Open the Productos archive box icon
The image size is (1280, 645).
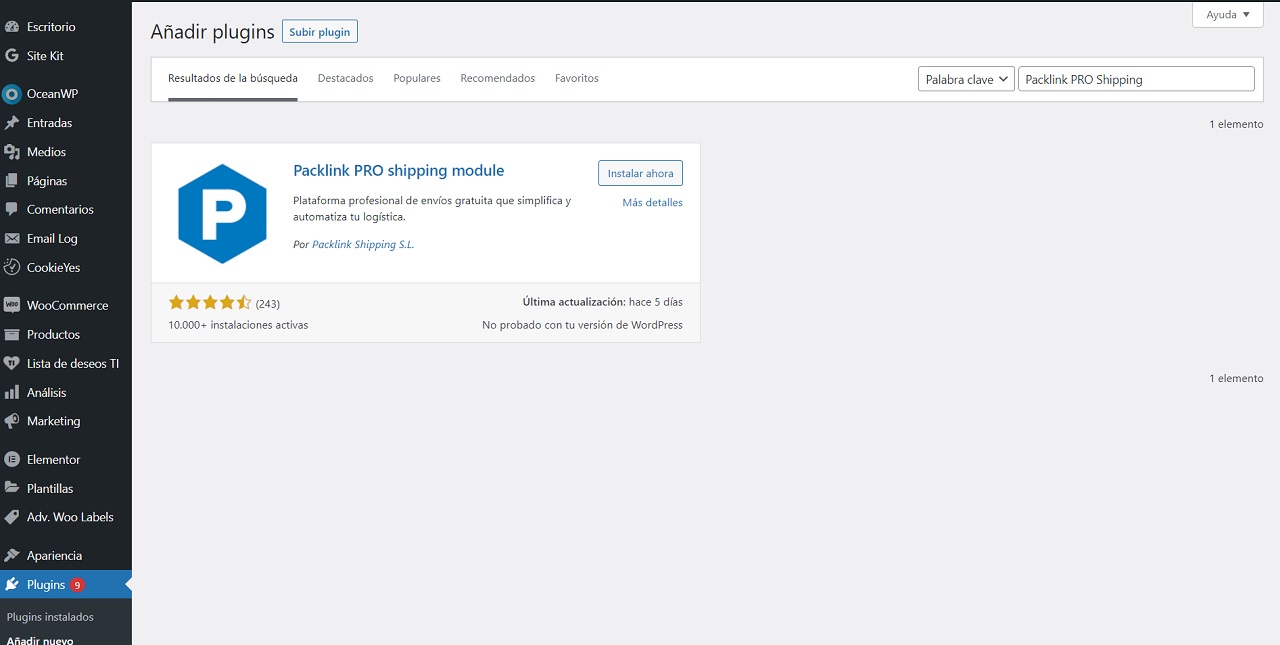pos(12,335)
